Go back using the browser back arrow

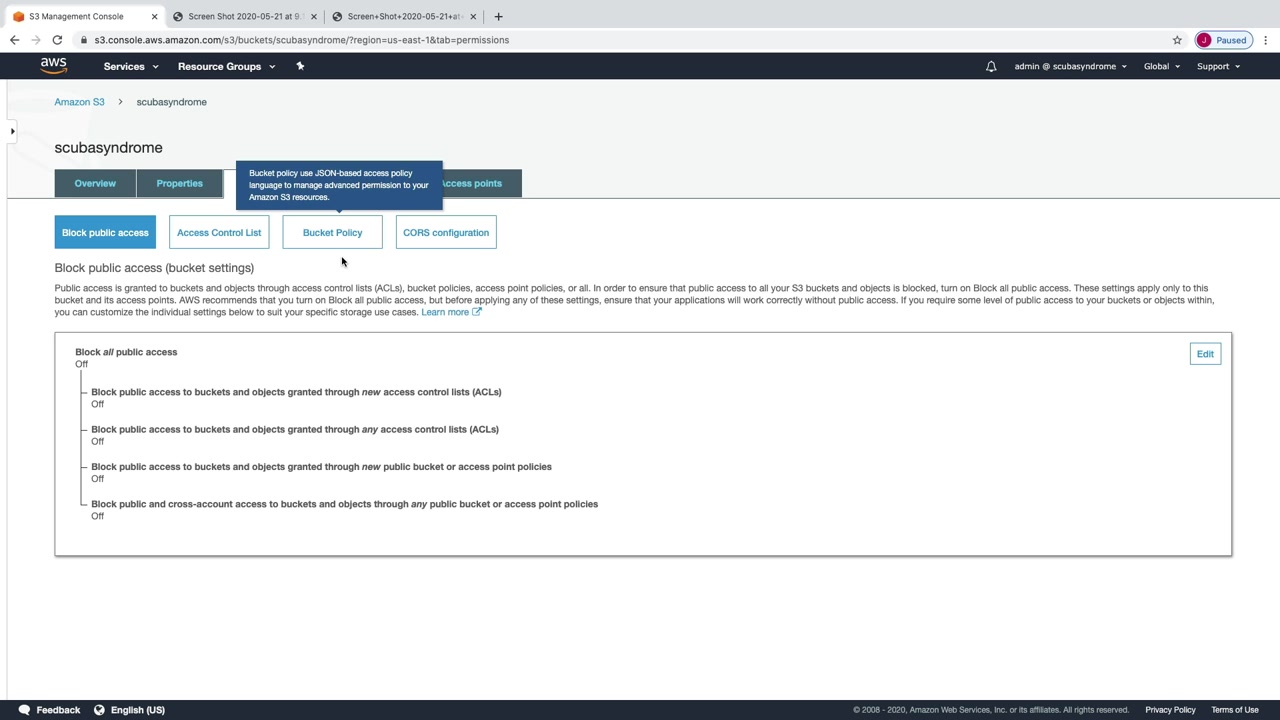(x=14, y=40)
